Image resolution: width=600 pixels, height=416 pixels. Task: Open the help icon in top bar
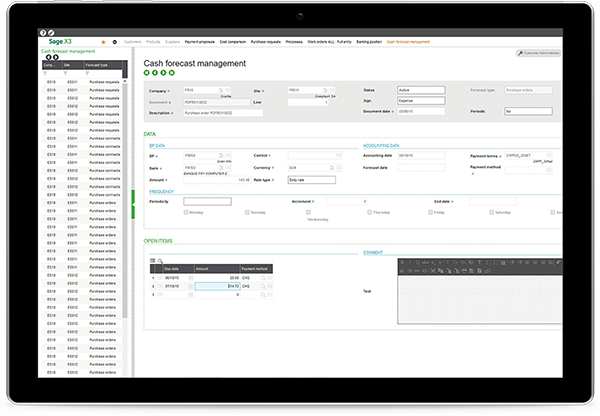[43, 33]
